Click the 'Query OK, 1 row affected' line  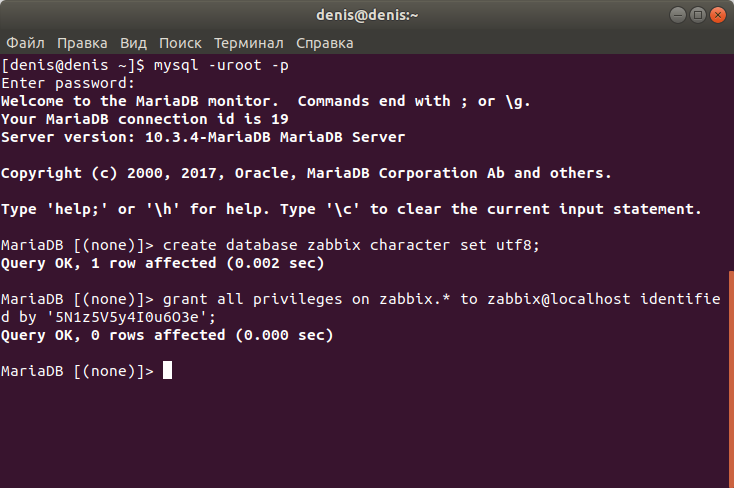pos(162,263)
